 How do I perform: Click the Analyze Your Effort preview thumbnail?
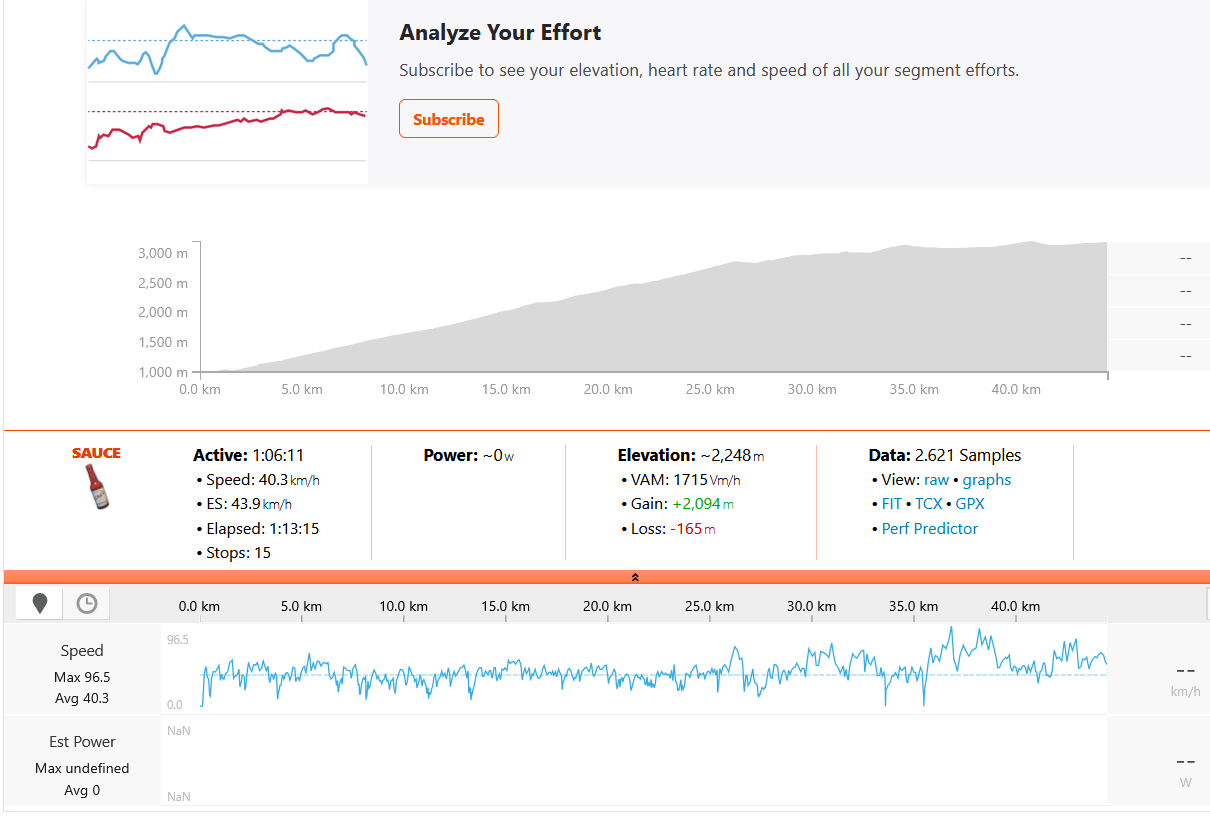pyautogui.click(x=228, y=92)
